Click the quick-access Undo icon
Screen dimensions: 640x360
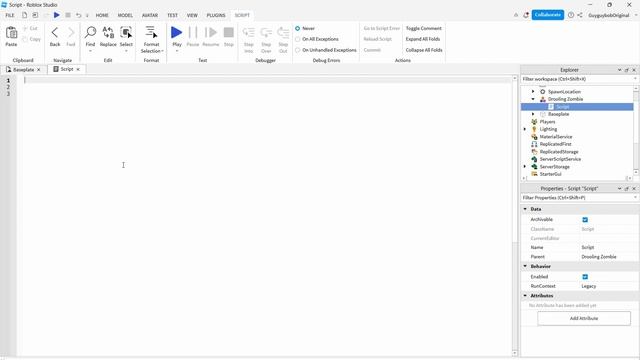point(78,15)
